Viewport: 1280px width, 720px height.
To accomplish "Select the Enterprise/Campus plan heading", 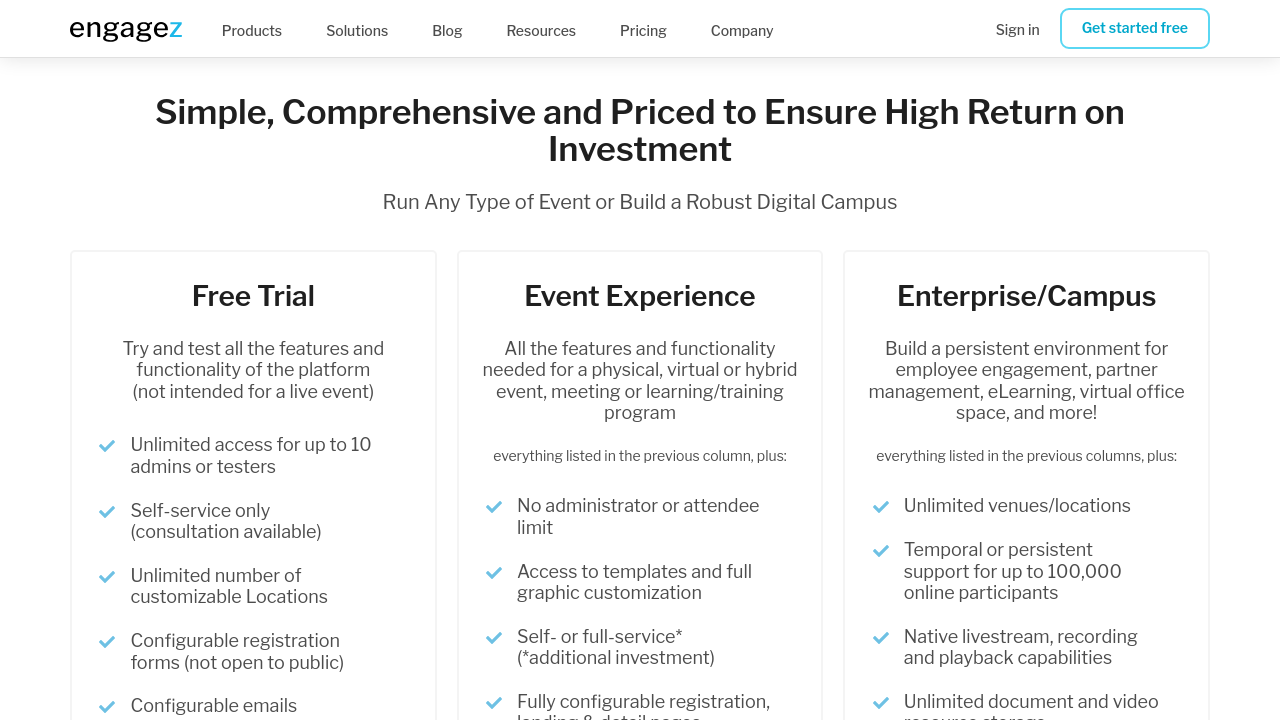I will pos(1026,296).
